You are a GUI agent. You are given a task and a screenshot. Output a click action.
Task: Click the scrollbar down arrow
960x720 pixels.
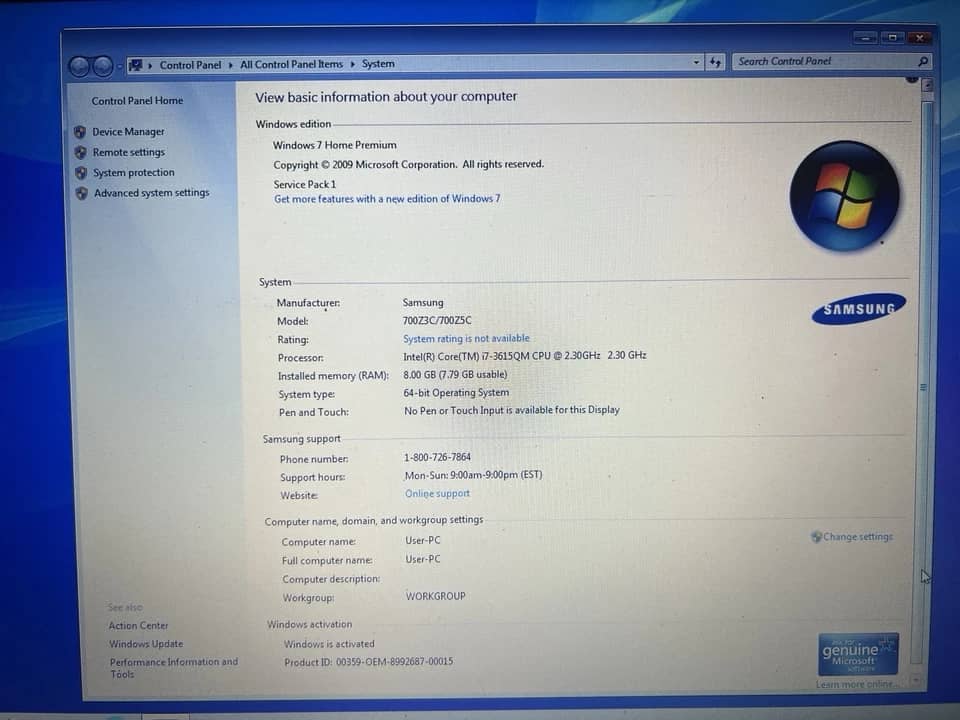coord(916,680)
